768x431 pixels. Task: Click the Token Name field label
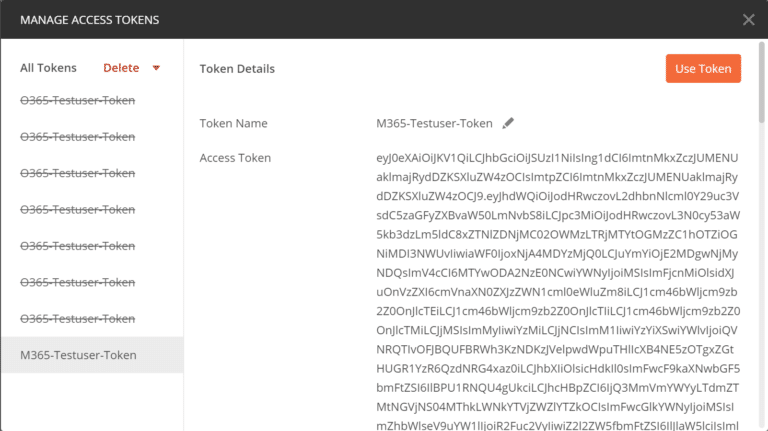[x=233, y=123]
